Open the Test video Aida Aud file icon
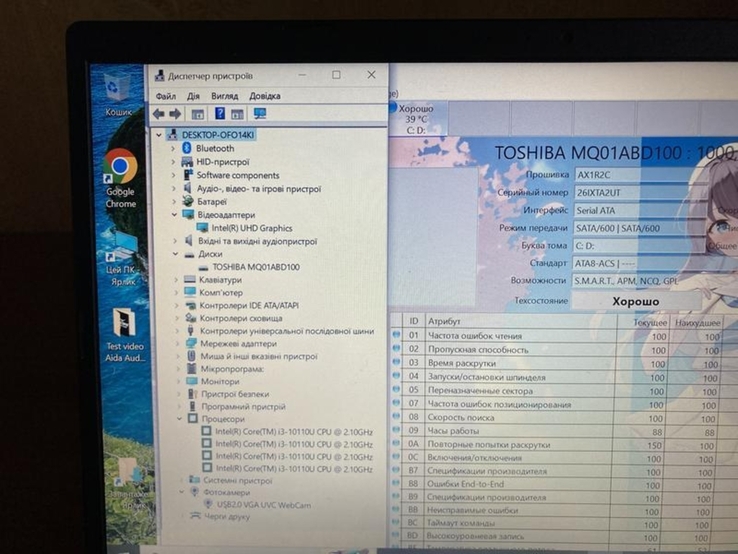 coord(124,335)
